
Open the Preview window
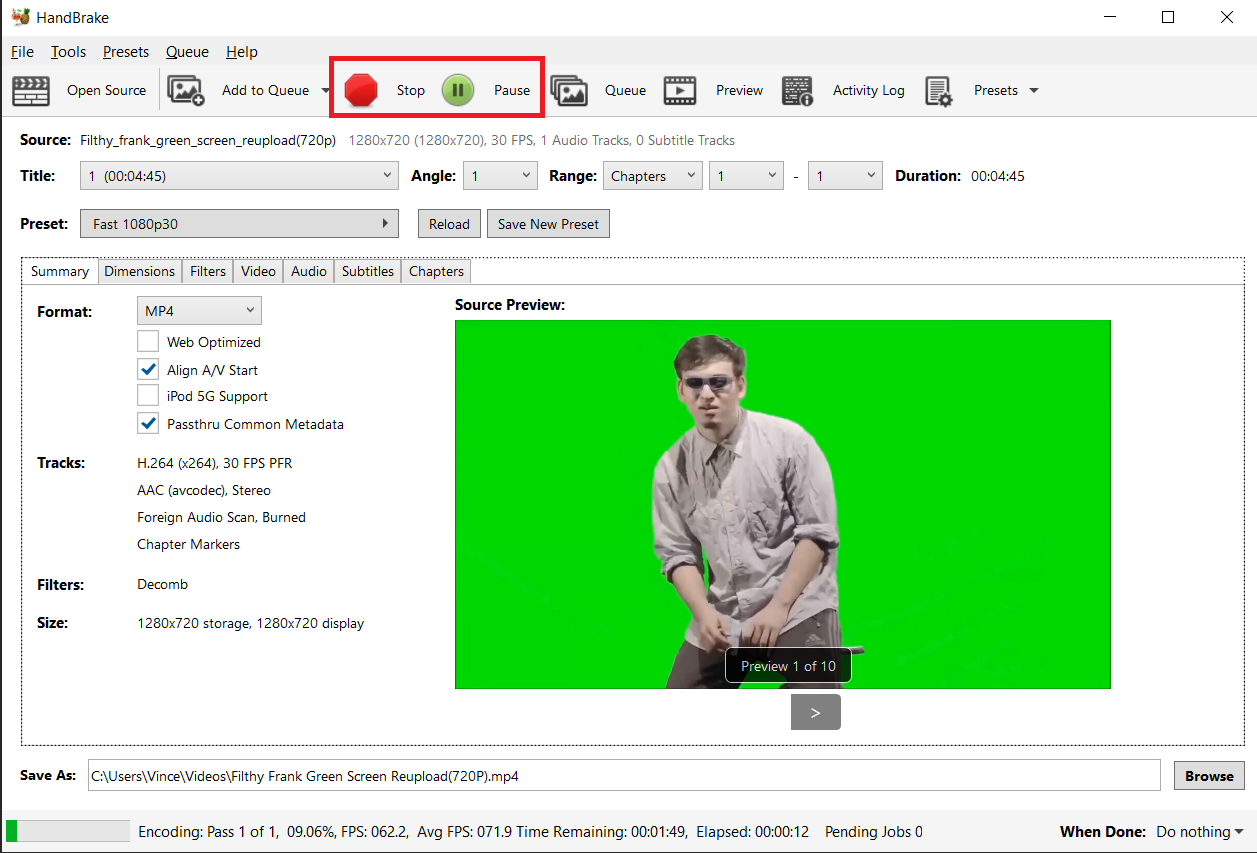coord(718,90)
